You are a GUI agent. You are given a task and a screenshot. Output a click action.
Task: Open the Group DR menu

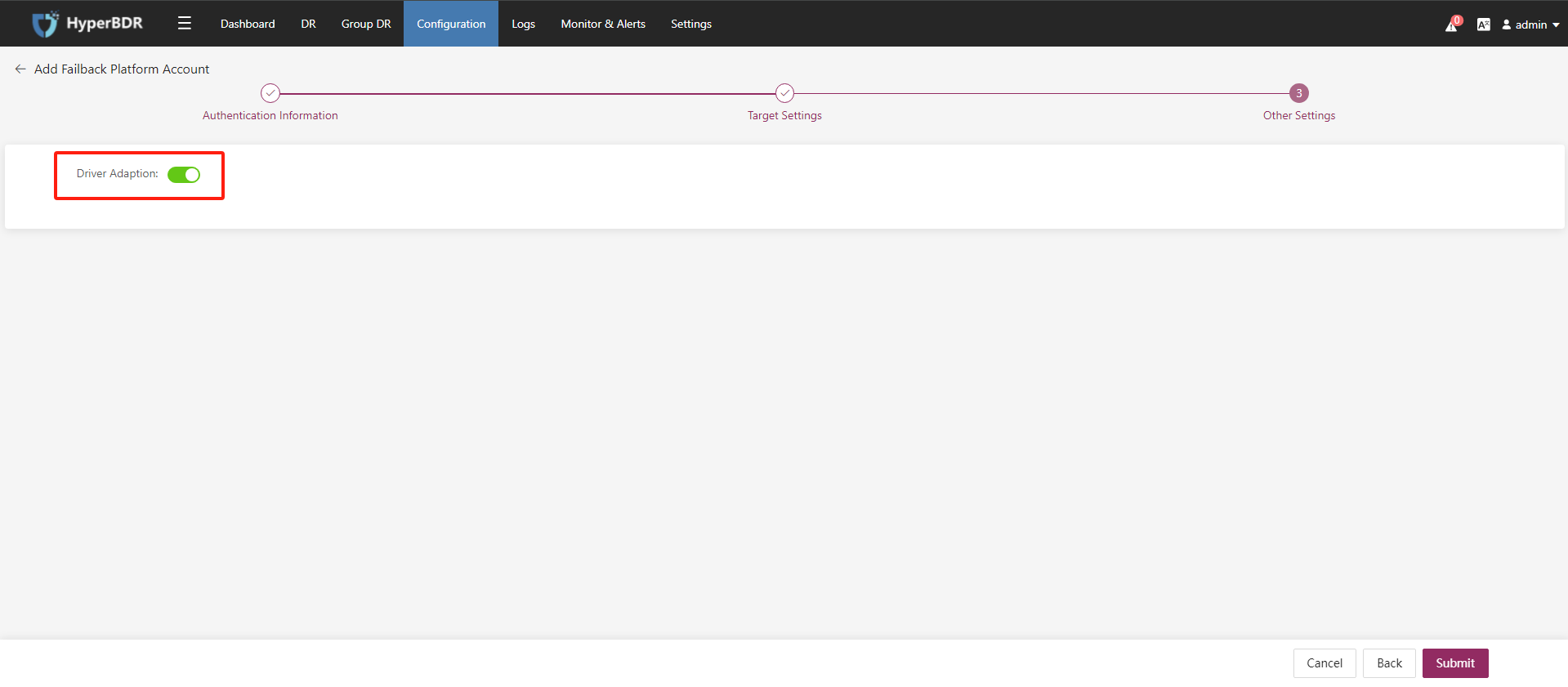pos(366,24)
